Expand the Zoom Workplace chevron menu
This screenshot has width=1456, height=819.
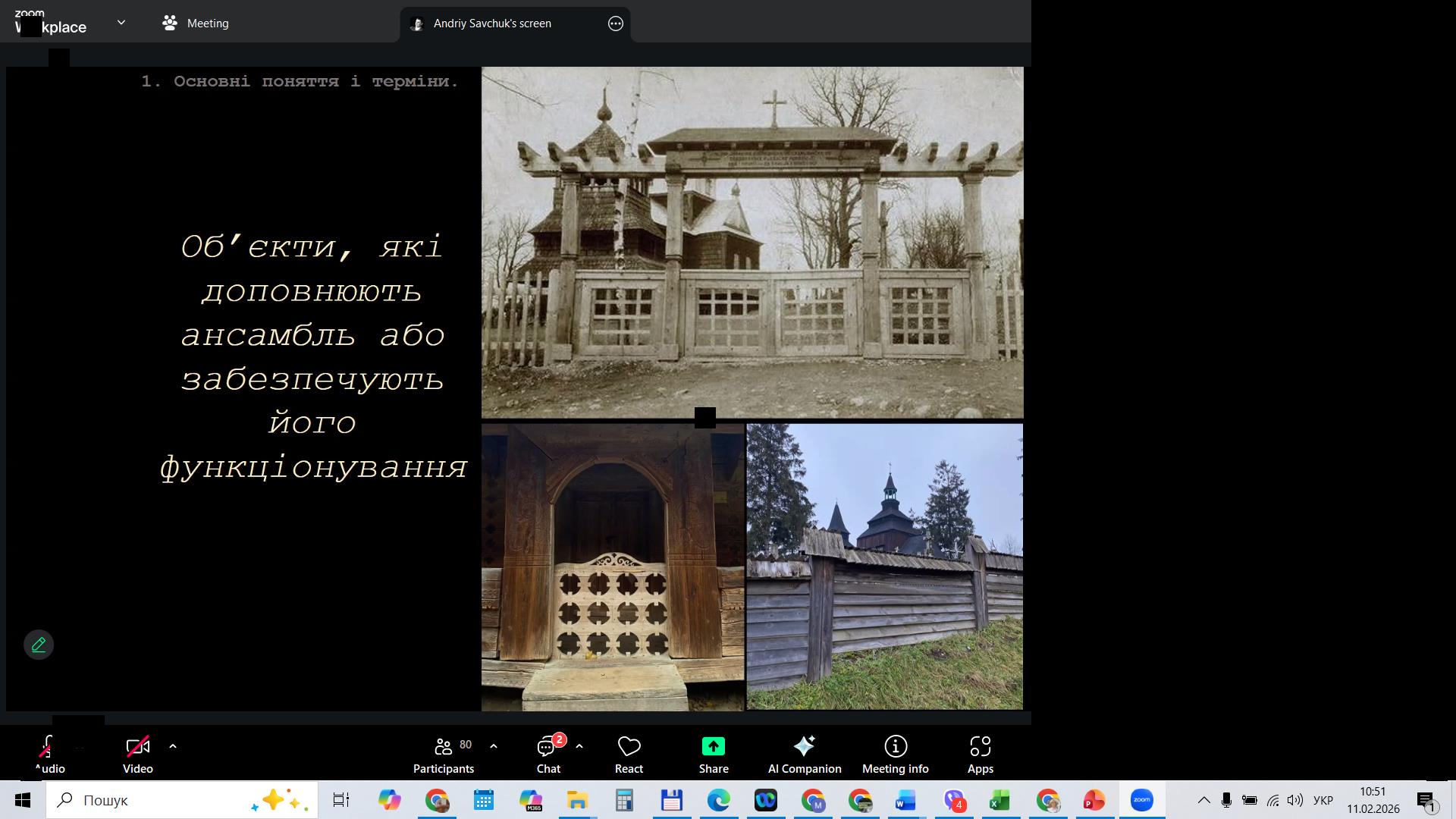pos(121,23)
